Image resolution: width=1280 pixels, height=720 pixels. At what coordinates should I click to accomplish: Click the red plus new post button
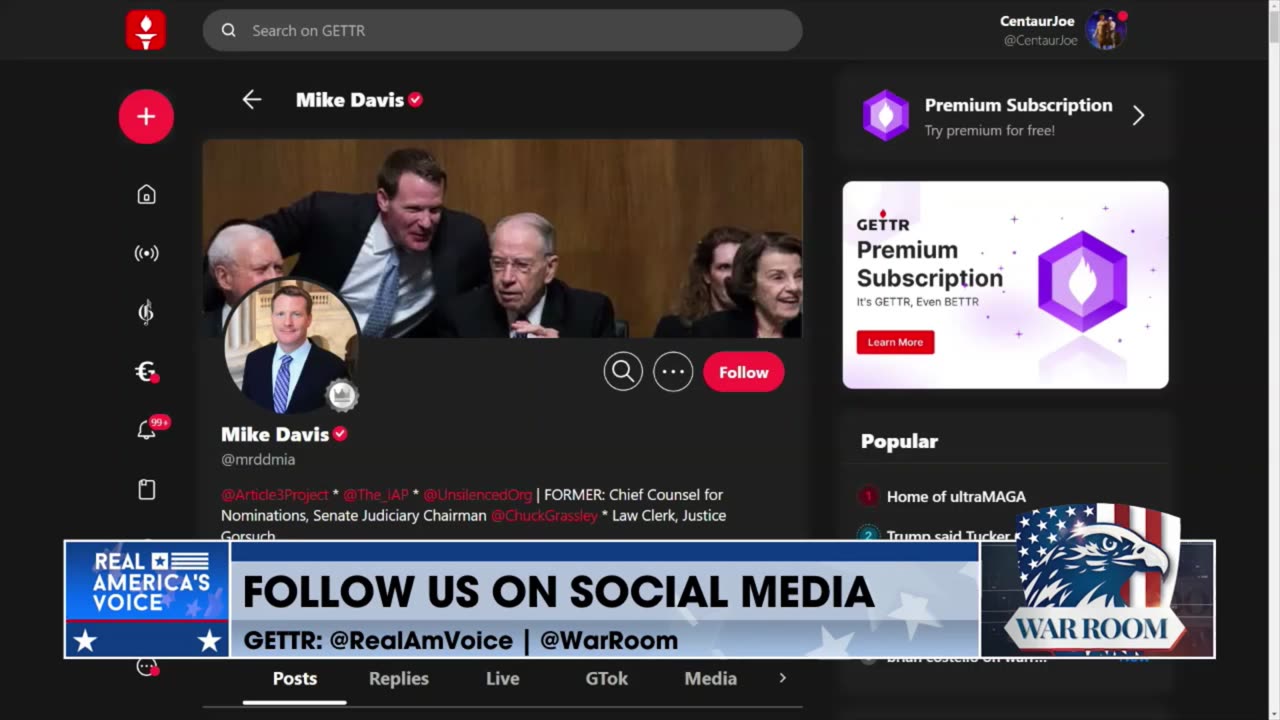(x=146, y=116)
